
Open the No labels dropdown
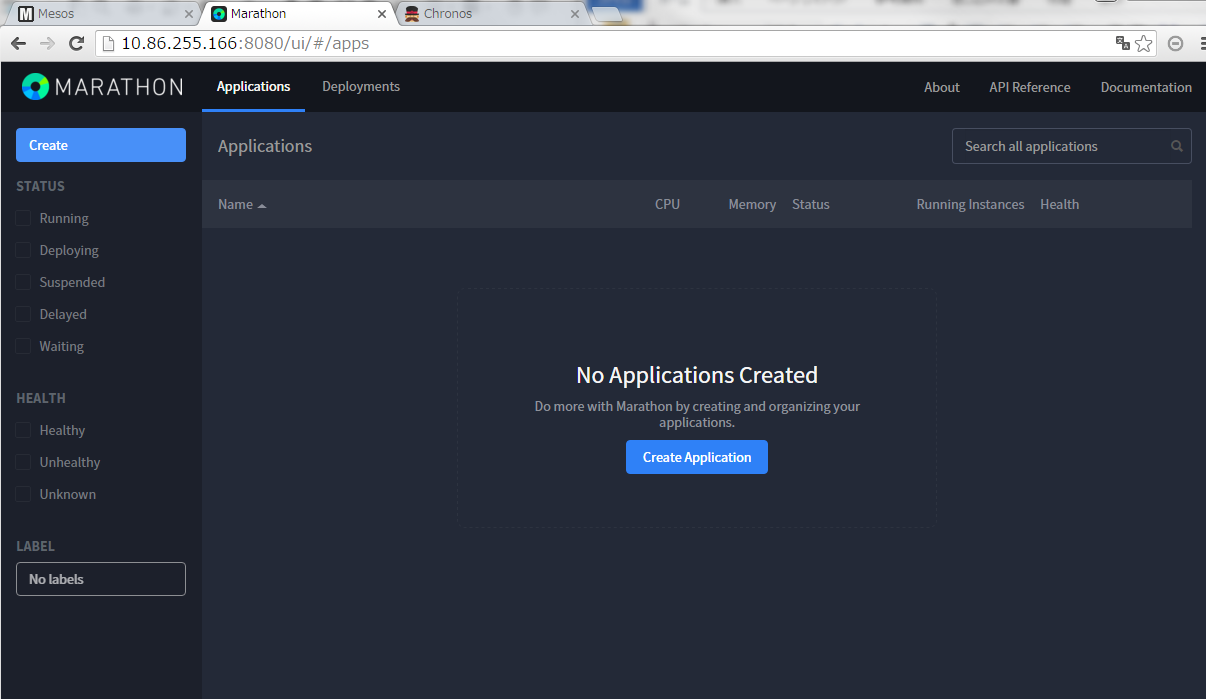(x=101, y=579)
